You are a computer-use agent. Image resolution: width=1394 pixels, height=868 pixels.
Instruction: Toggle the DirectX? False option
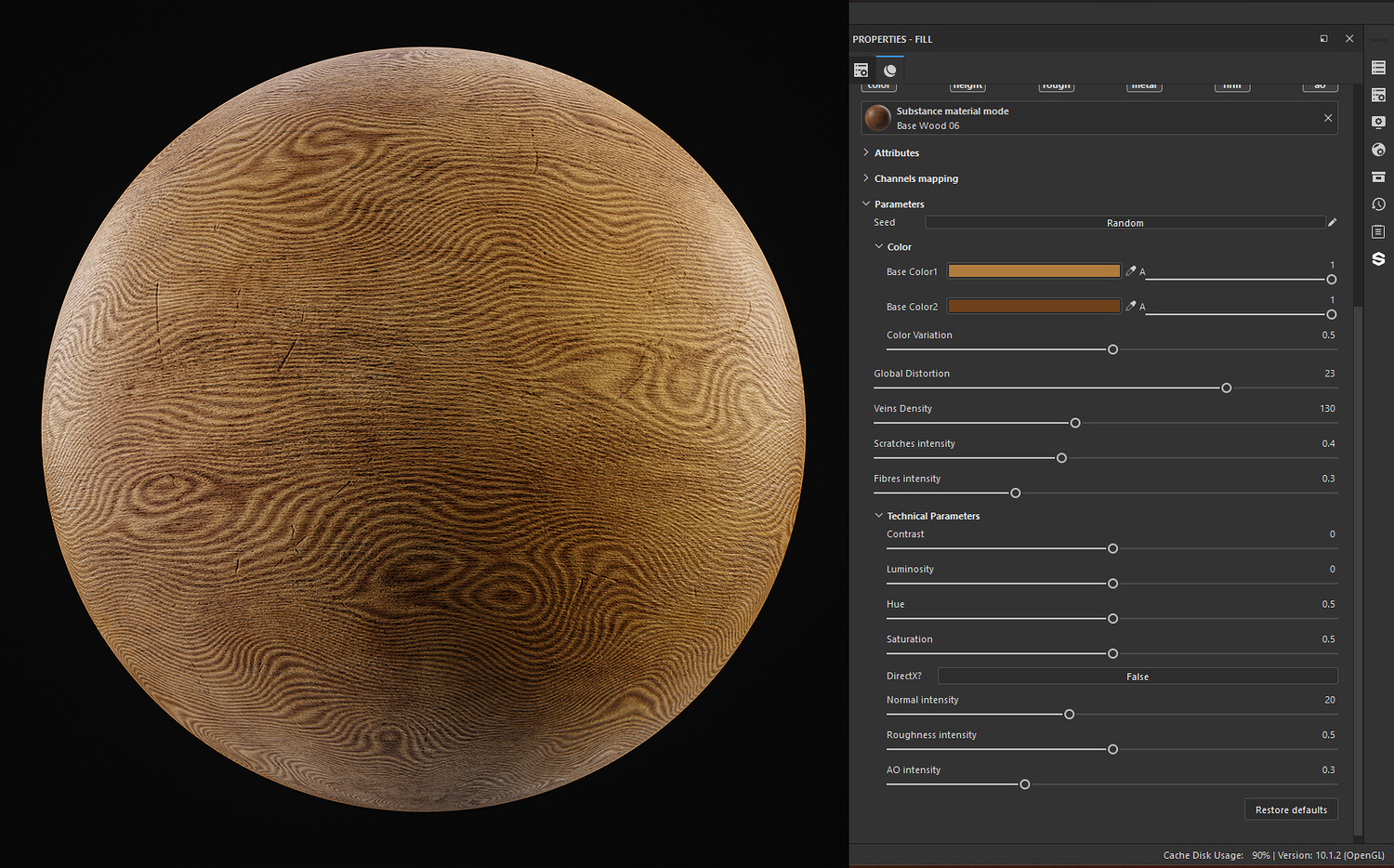(x=1138, y=677)
